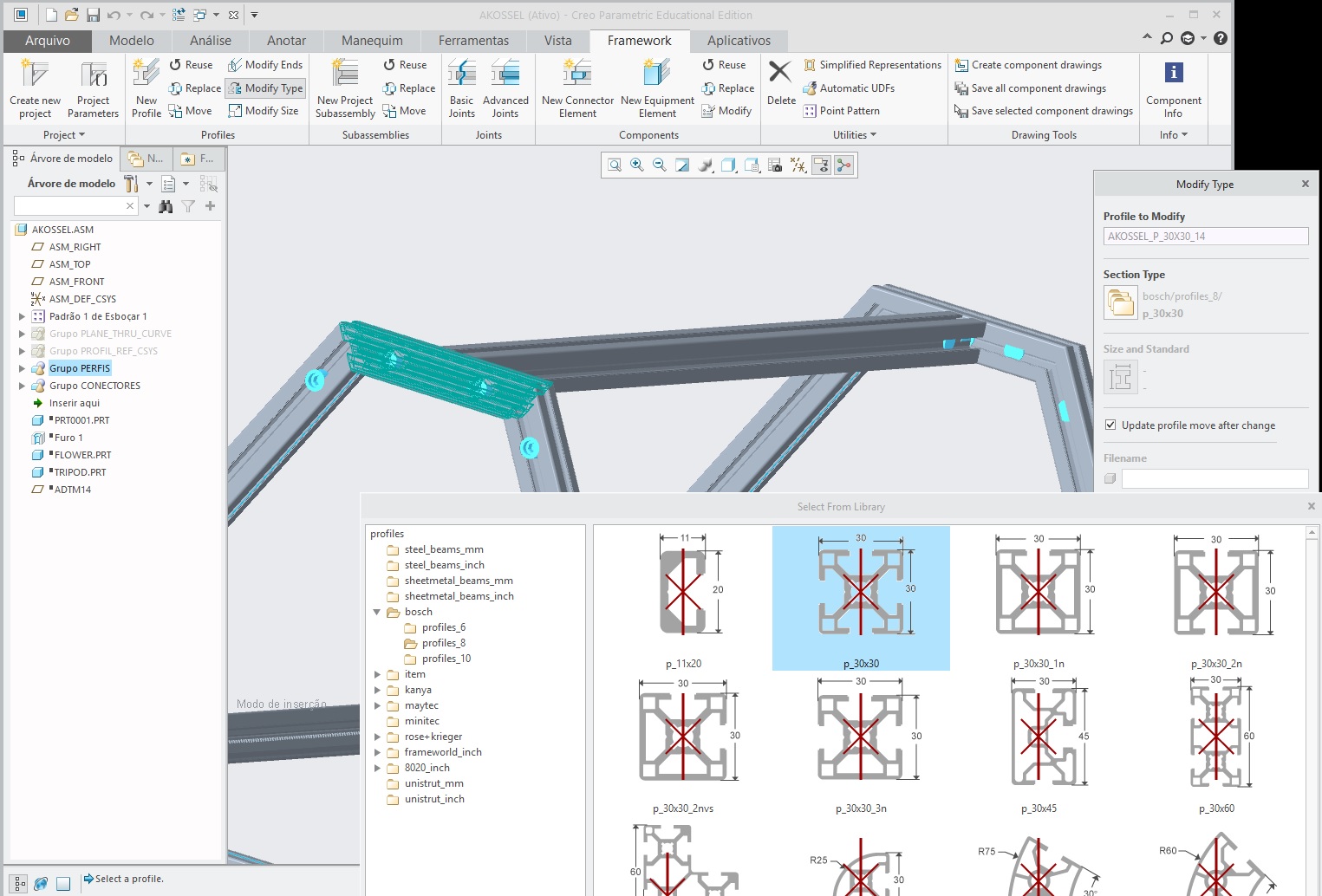The height and width of the screenshot is (896, 1322).
Task: Open the profiles_6 folder
Action: click(x=434, y=627)
